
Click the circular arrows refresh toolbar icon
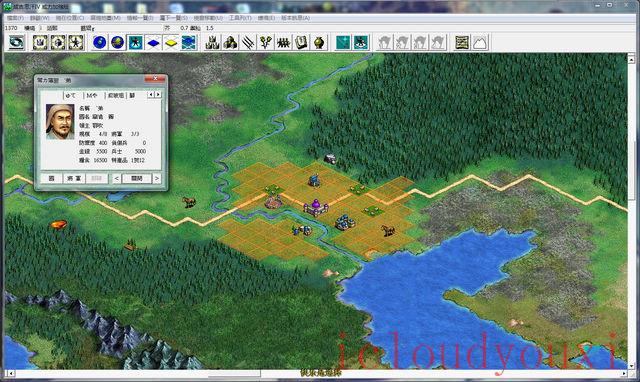pyautogui.click(x=16, y=42)
